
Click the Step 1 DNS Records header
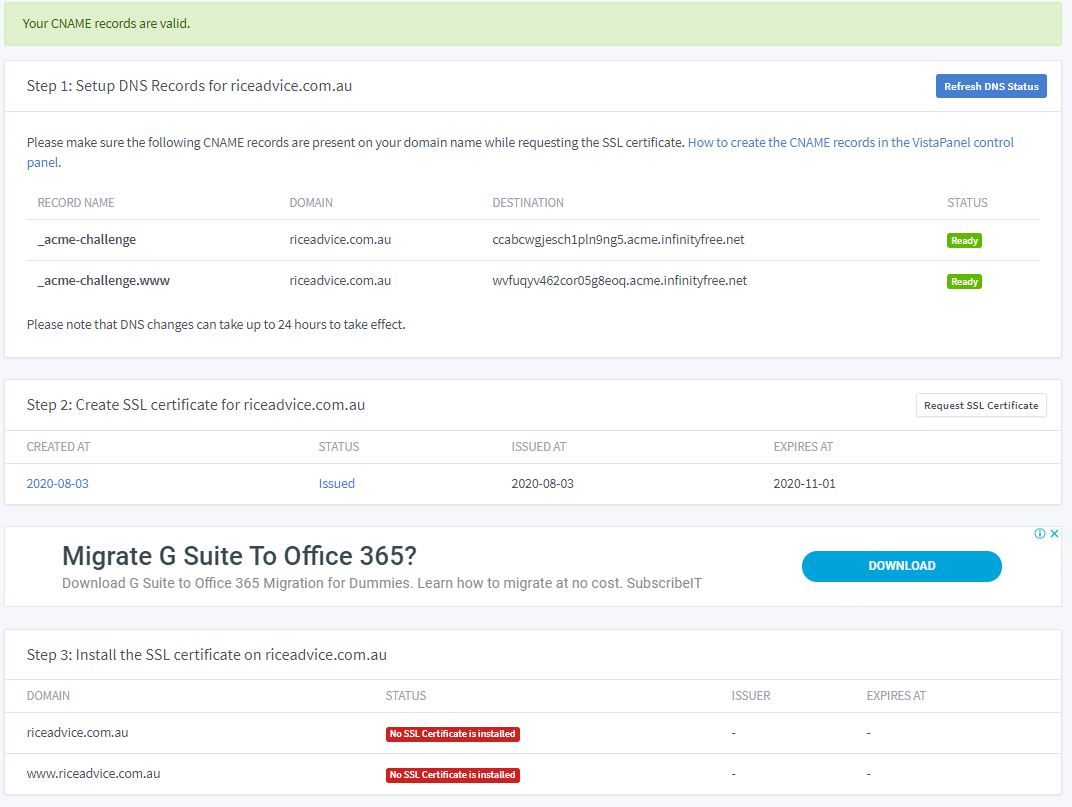pyautogui.click(x=188, y=85)
